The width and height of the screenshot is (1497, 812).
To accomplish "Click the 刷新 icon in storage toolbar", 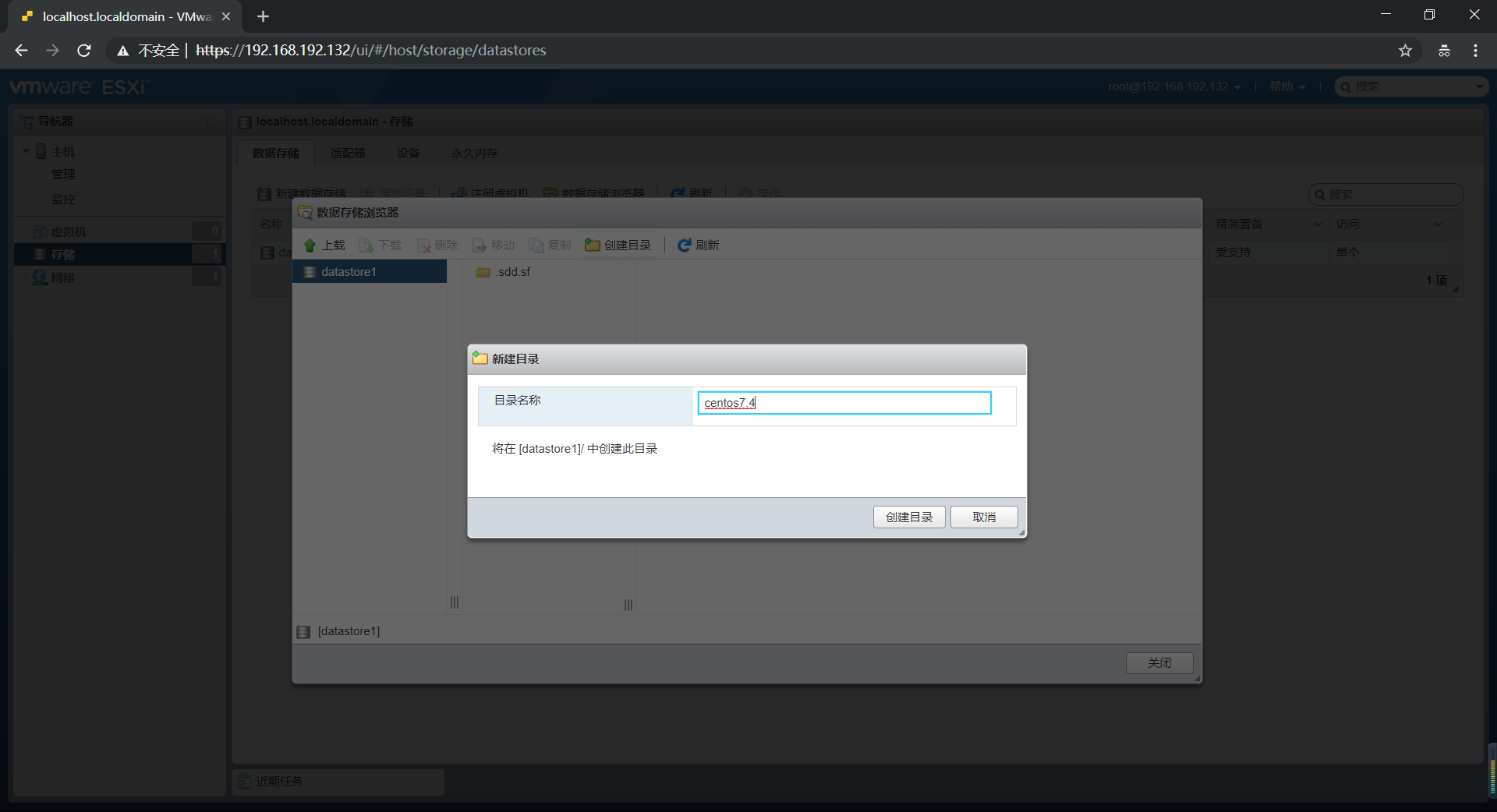I will pyautogui.click(x=678, y=193).
